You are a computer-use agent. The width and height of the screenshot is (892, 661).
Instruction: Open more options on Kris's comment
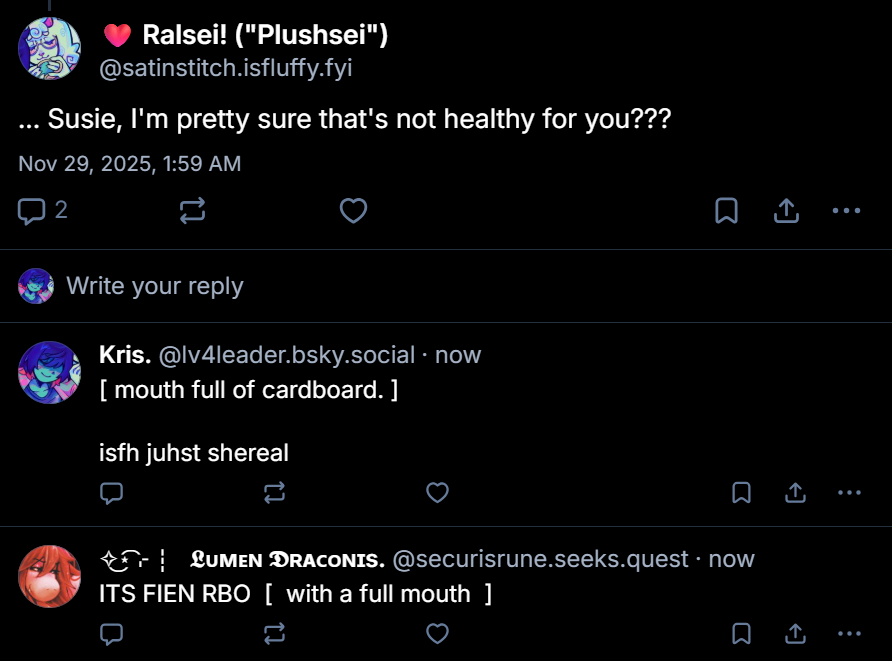[x=849, y=492]
